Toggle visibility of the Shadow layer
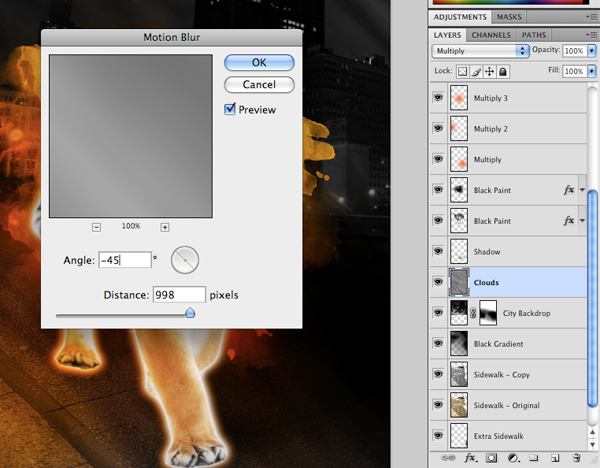Screen dimensions: 600x468 [x=438, y=251]
